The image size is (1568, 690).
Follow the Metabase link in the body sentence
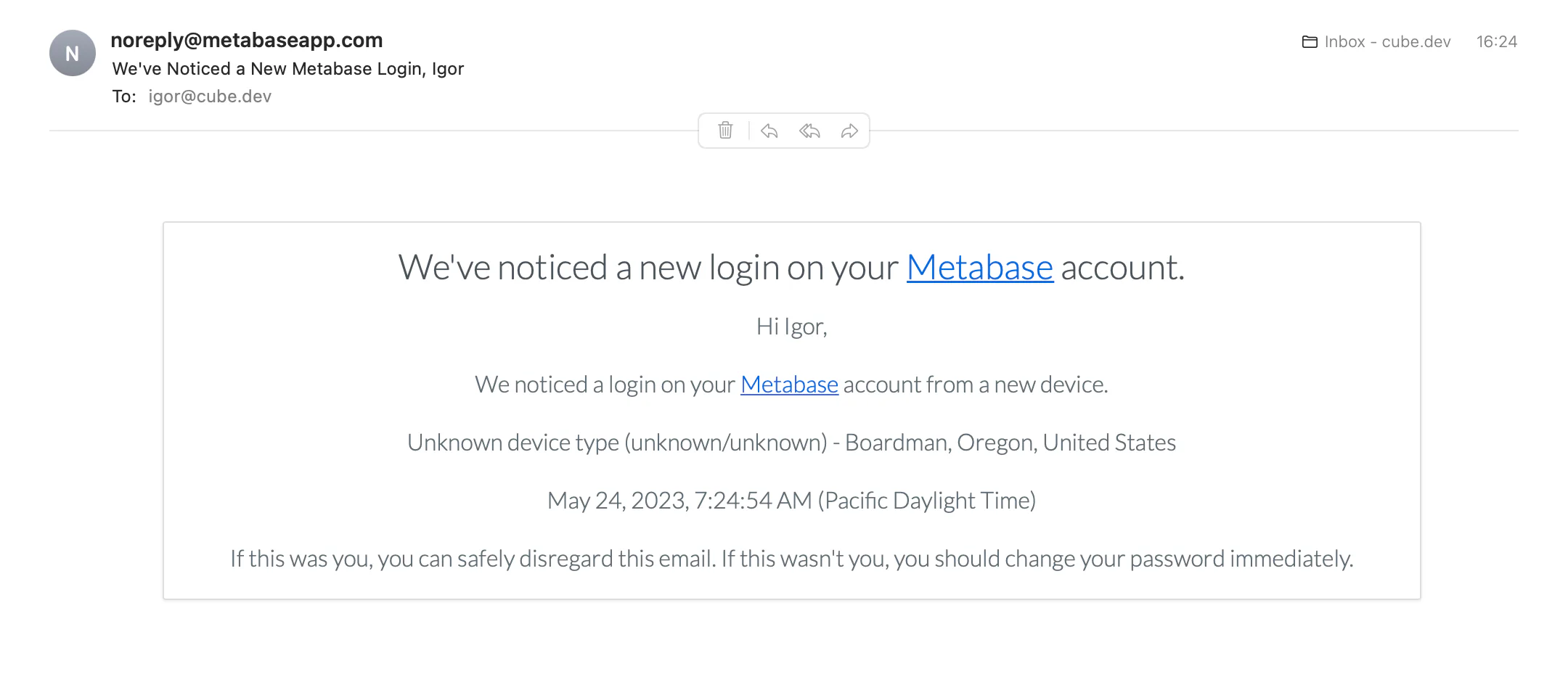click(789, 385)
